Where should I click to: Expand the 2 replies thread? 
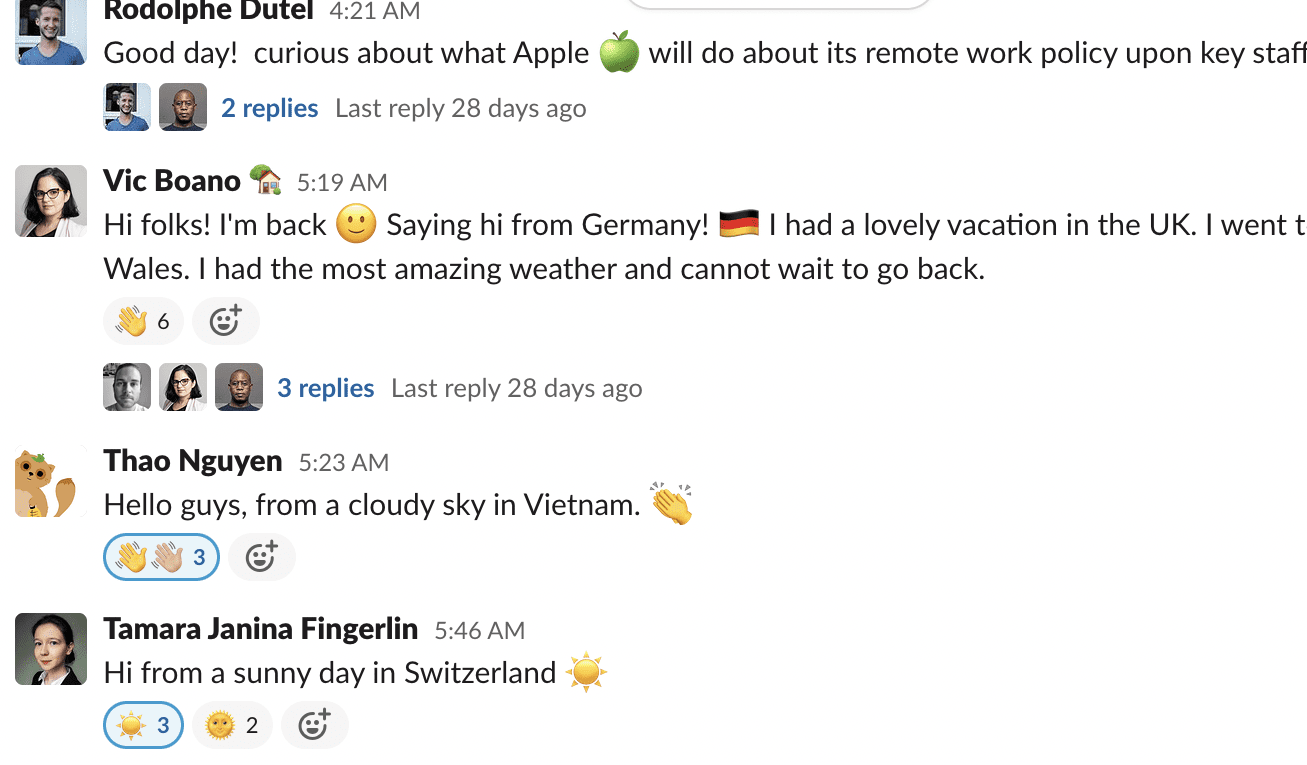[269, 108]
